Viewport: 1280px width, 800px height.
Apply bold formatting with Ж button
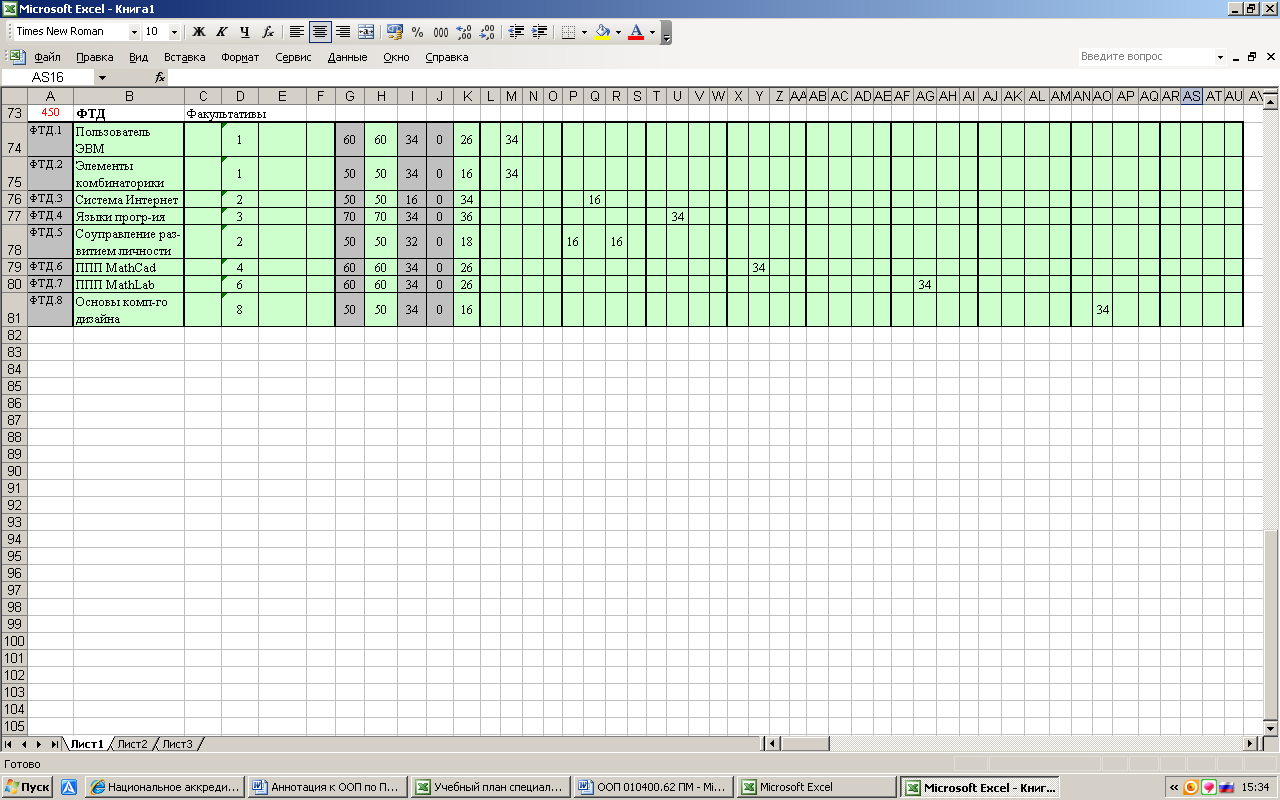click(199, 32)
